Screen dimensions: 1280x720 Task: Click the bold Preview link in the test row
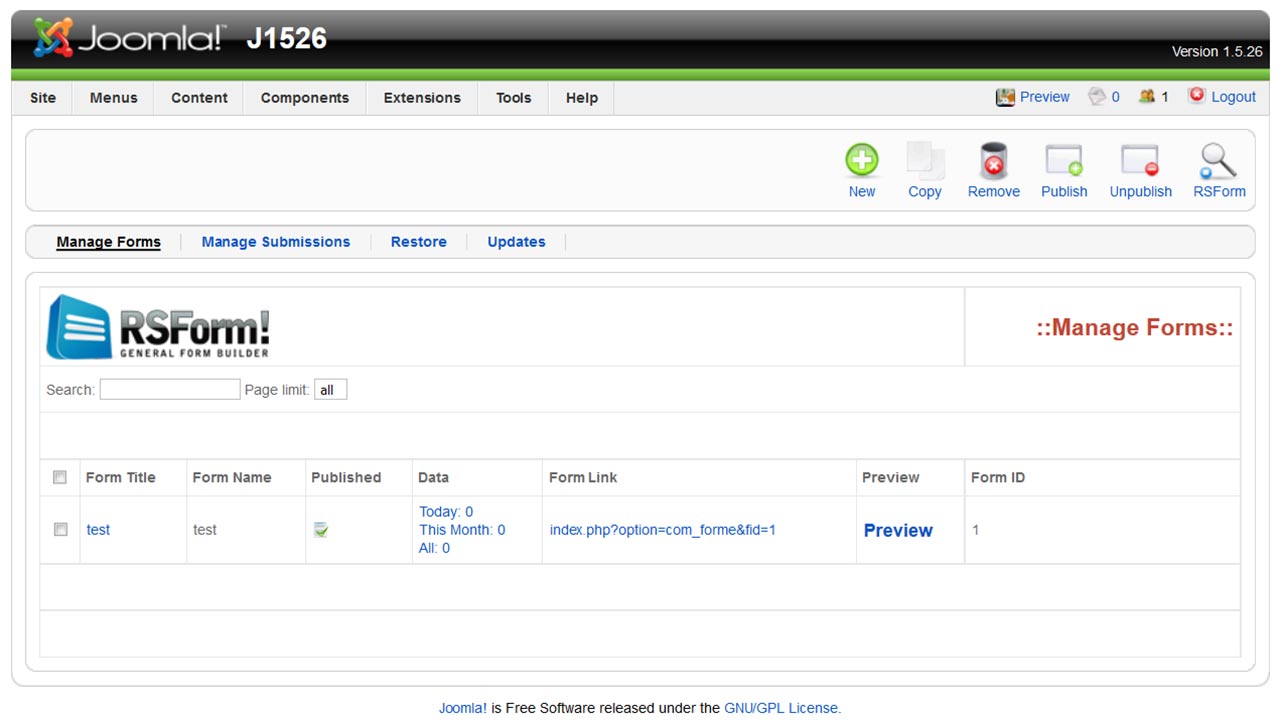pos(898,531)
